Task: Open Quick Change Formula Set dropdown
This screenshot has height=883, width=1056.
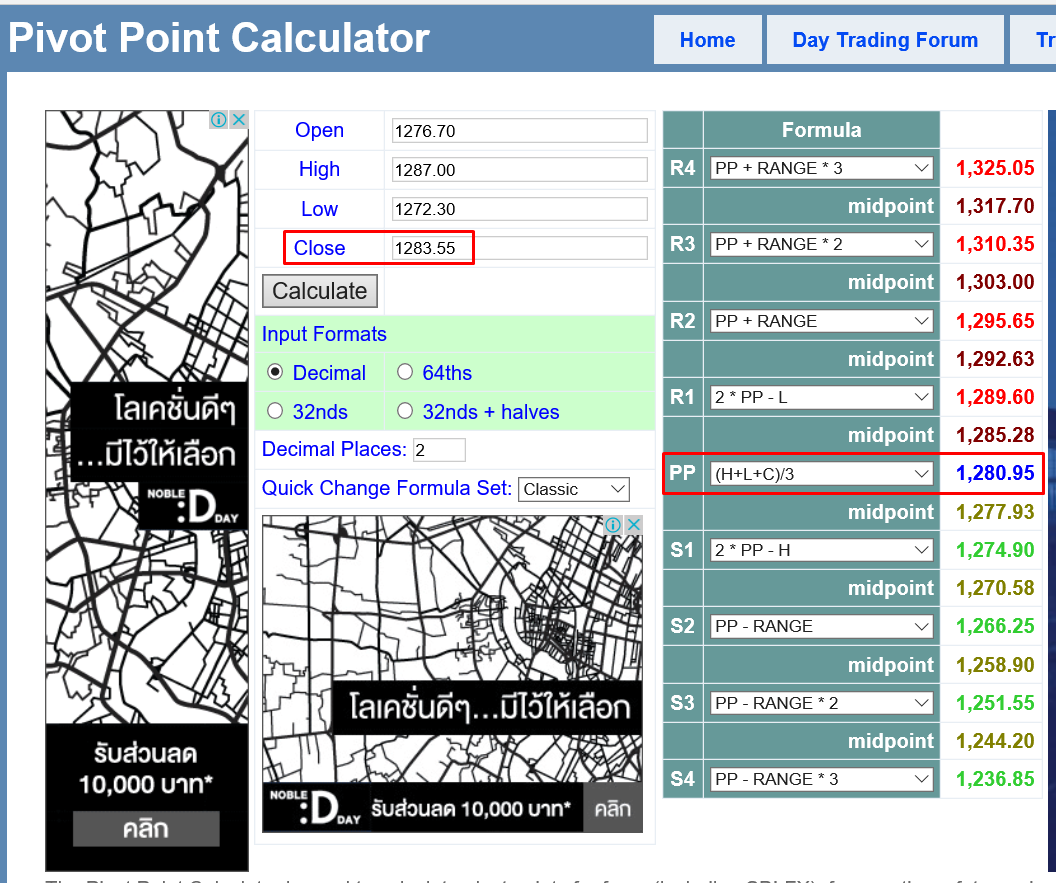Action: click(x=574, y=490)
